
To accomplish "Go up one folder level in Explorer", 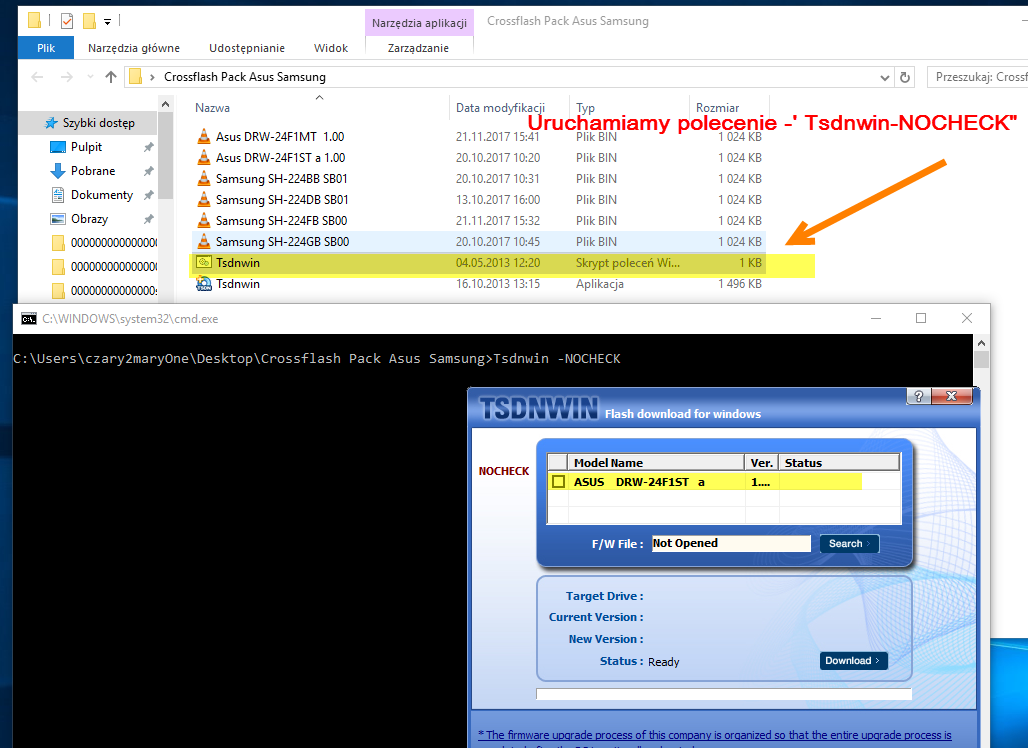I will tap(111, 77).
